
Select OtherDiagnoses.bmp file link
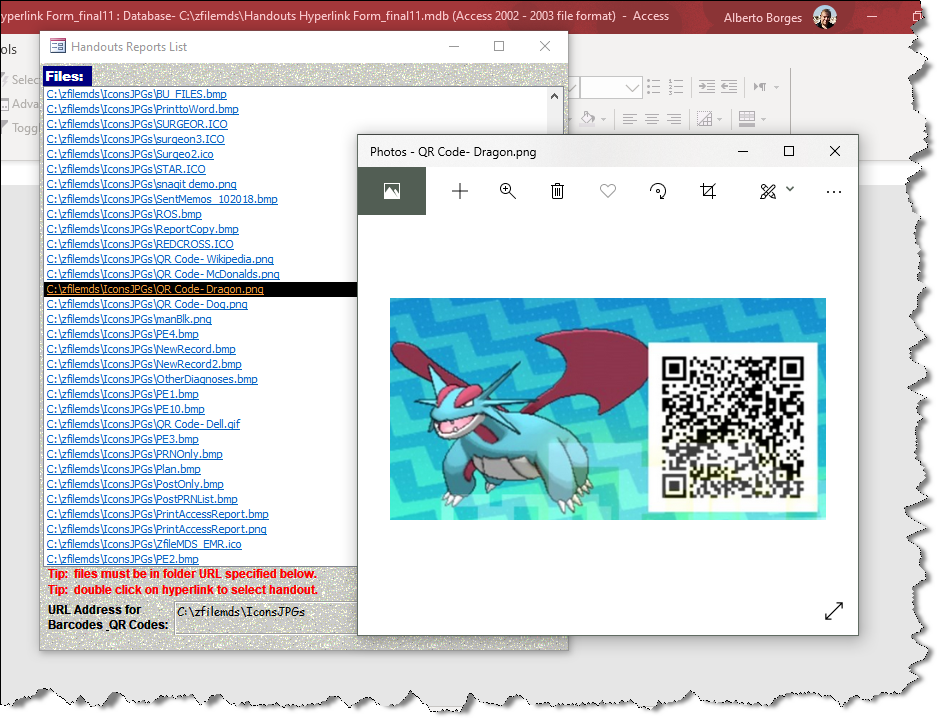click(152, 379)
